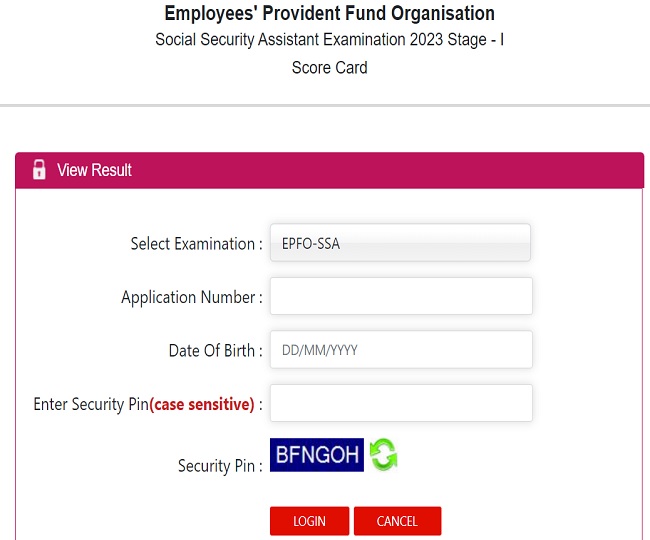Click the Select Examination label
The height and width of the screenshot is (540, 650).
[196, 244]
